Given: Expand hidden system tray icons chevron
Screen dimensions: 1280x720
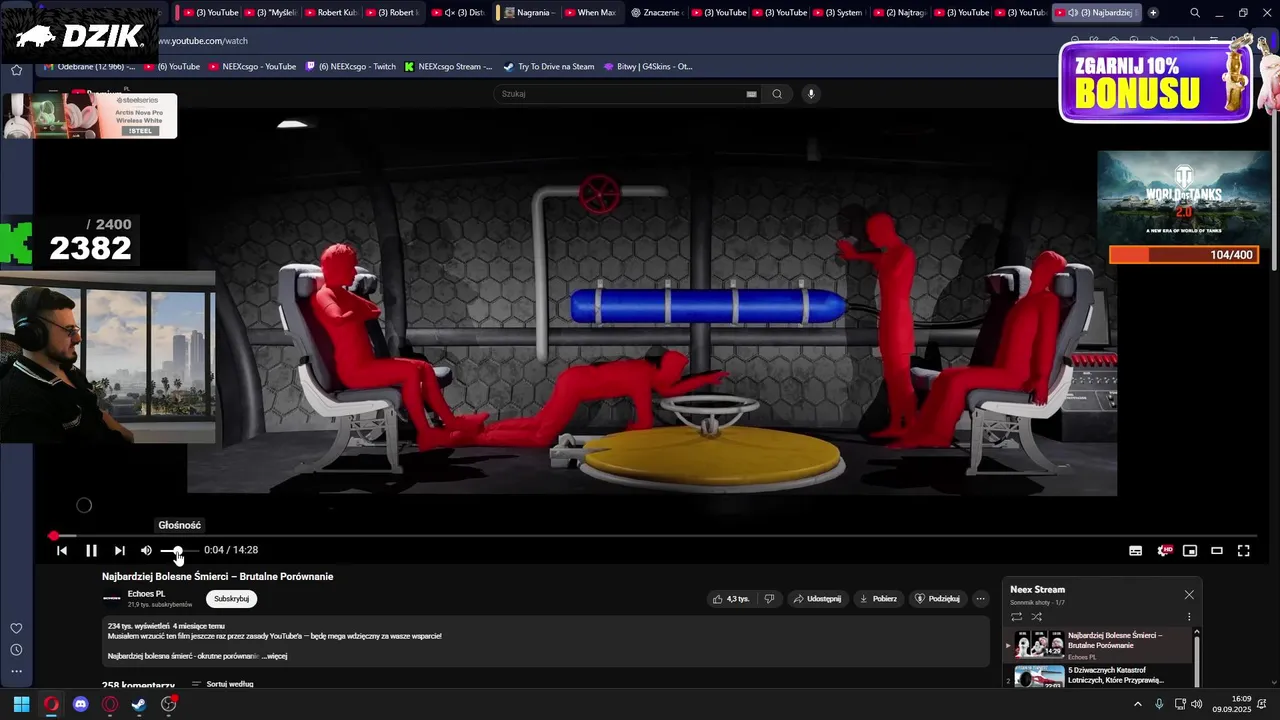Looking at the screenshot, I should (1137, 704).
